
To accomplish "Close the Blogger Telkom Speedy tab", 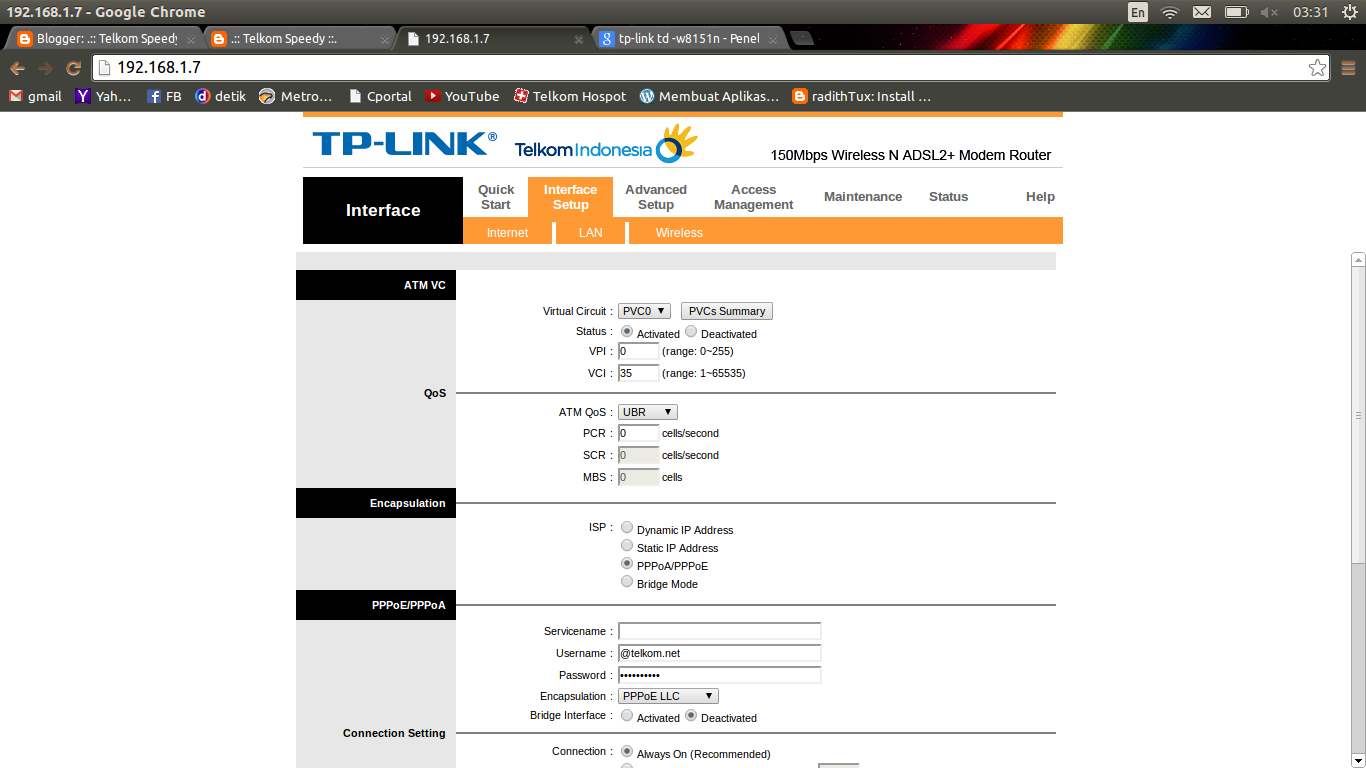I will point(191,39).
